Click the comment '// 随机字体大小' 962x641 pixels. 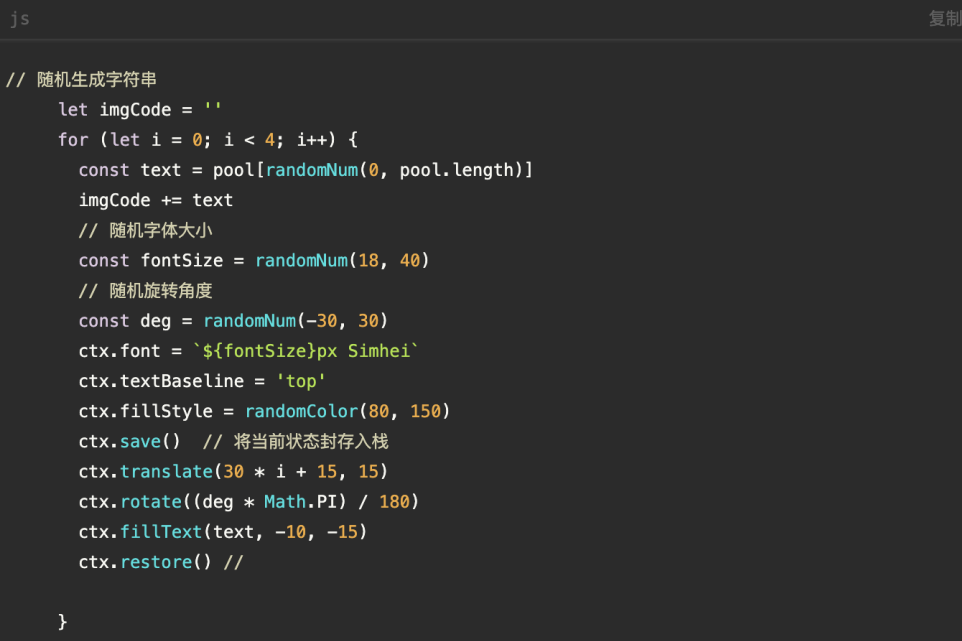pyautogui.click(x=145, y=231)
